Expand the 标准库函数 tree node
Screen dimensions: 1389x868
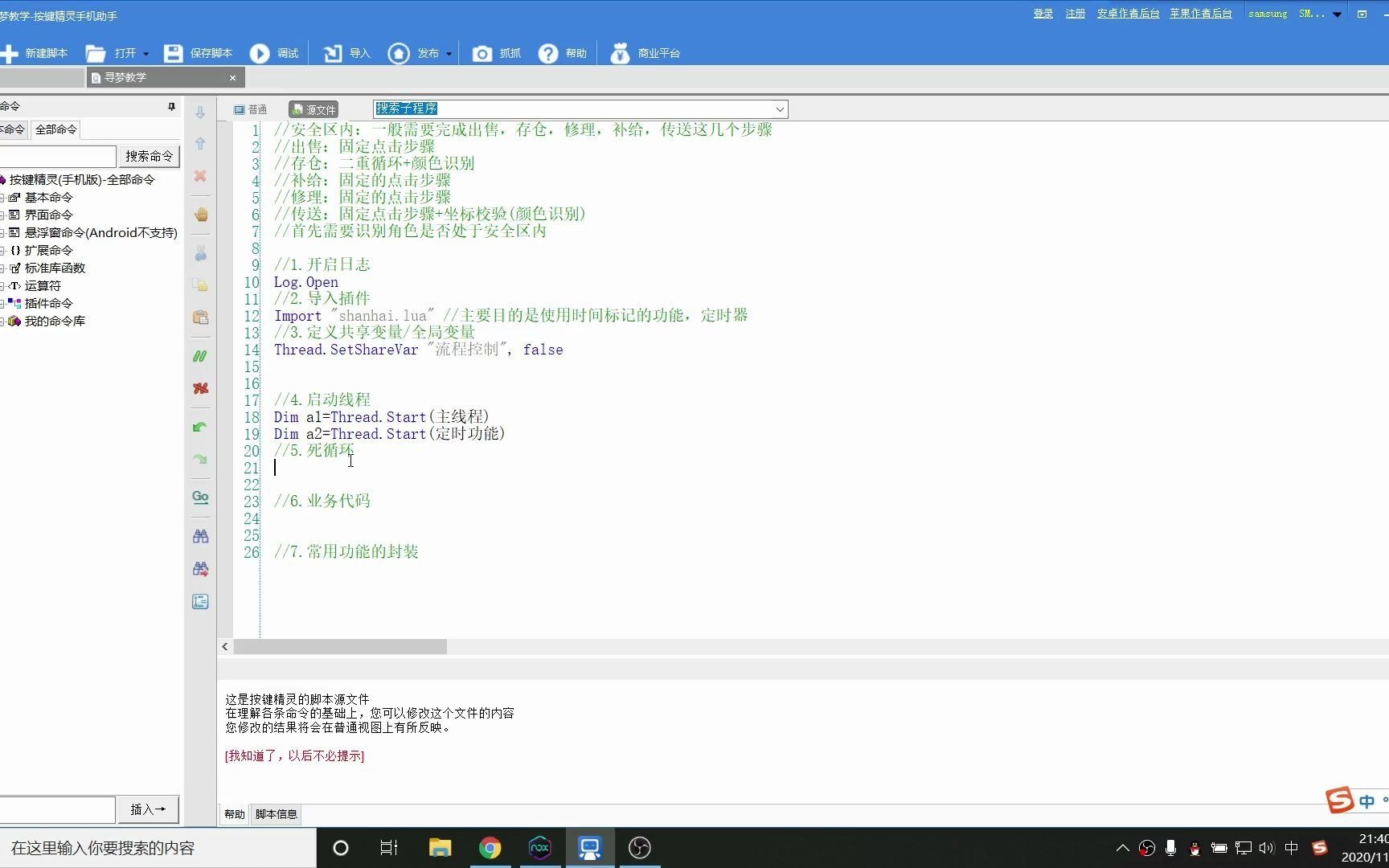(3, 268)
